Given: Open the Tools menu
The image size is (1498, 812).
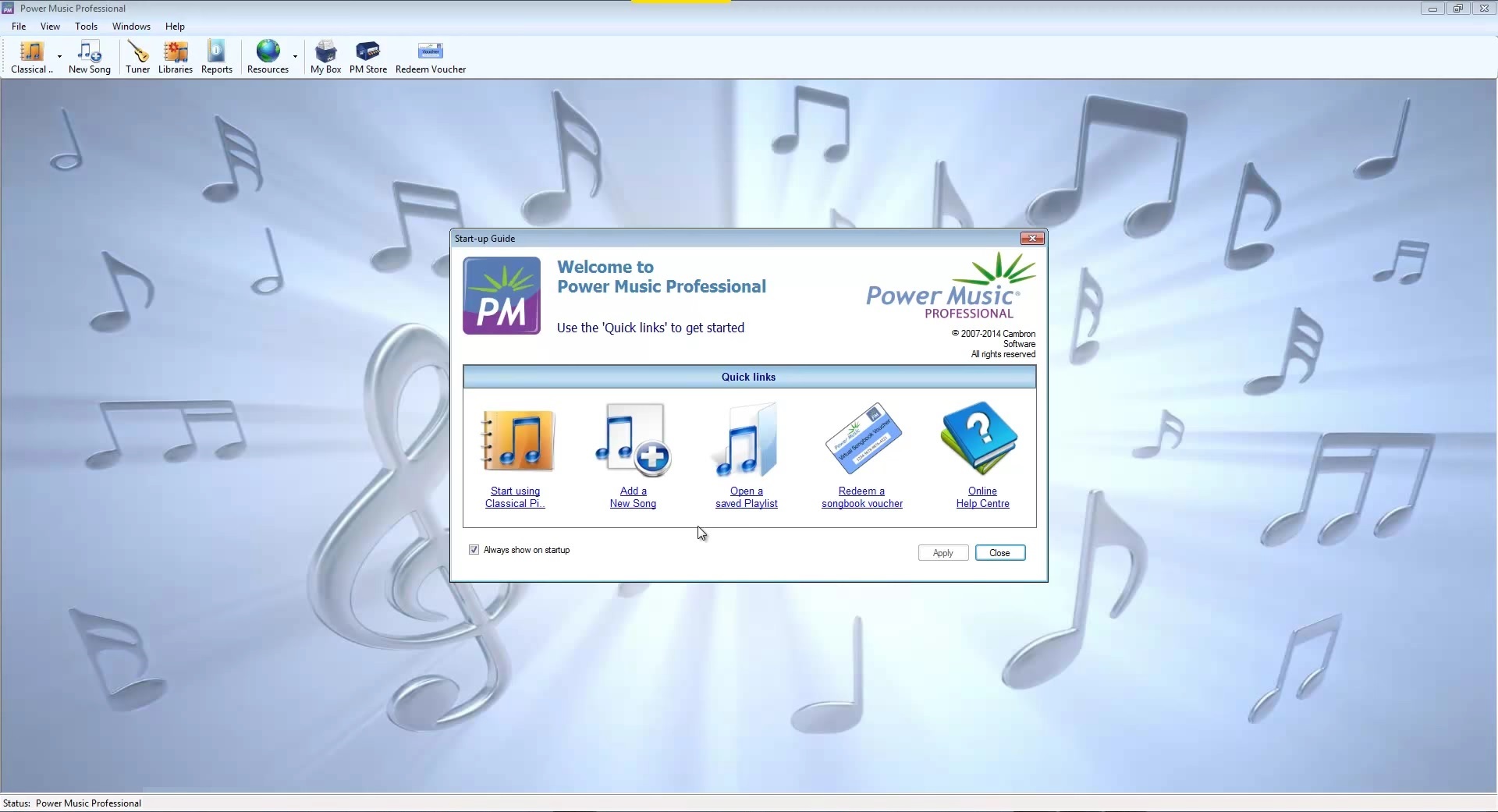Looking at the screenshot, I should pos(86,26).
